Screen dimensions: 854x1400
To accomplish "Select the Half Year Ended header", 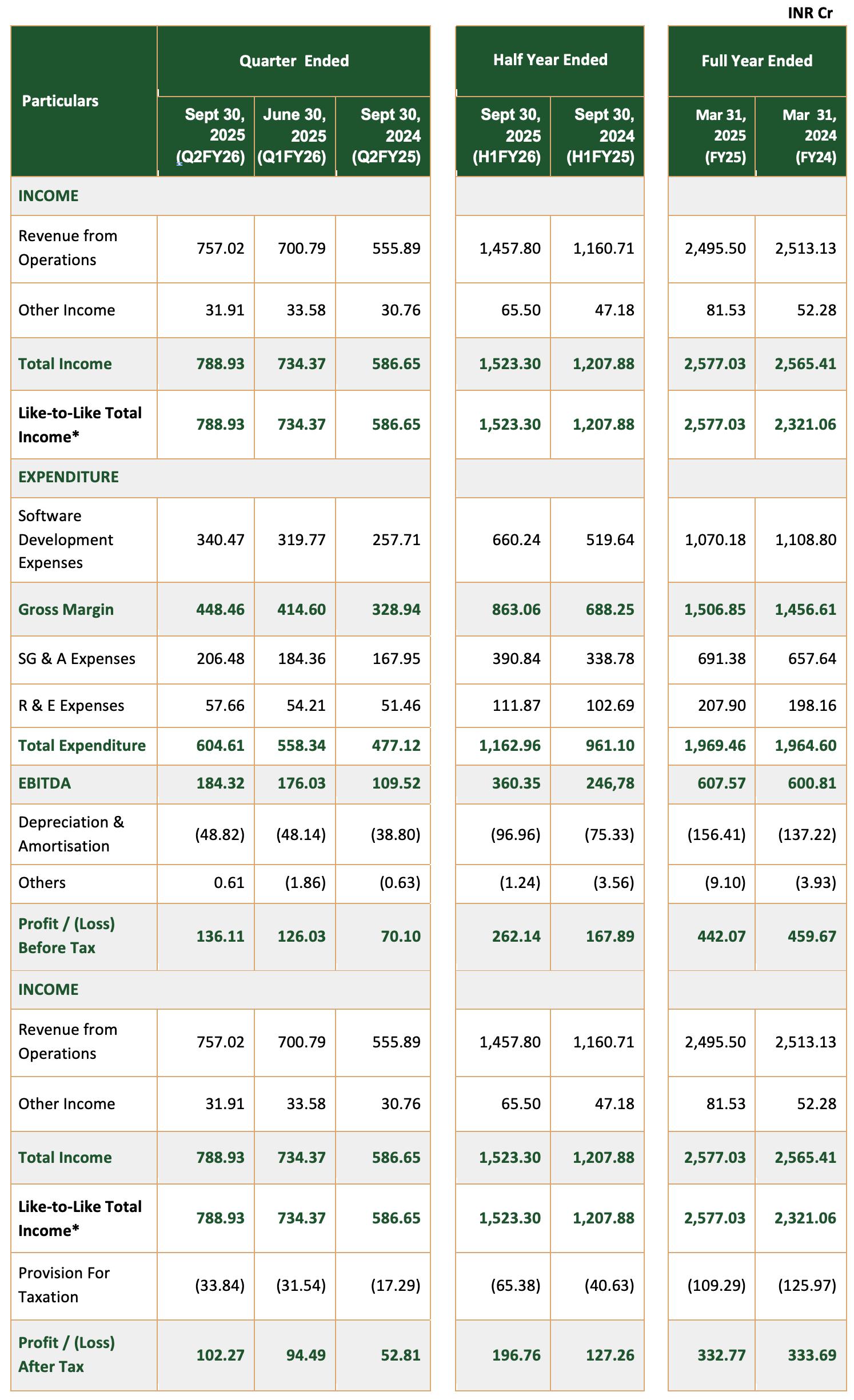I will click(550, 60).
